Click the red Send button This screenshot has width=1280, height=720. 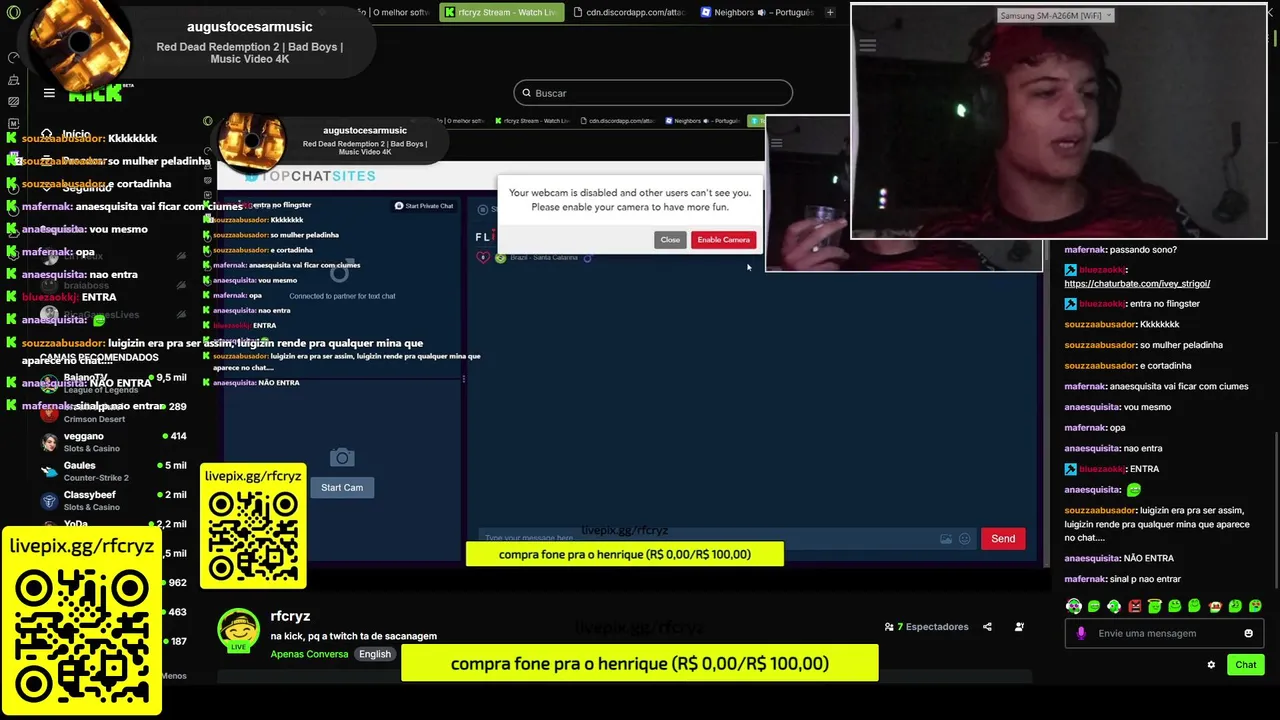coord(1003,539)
